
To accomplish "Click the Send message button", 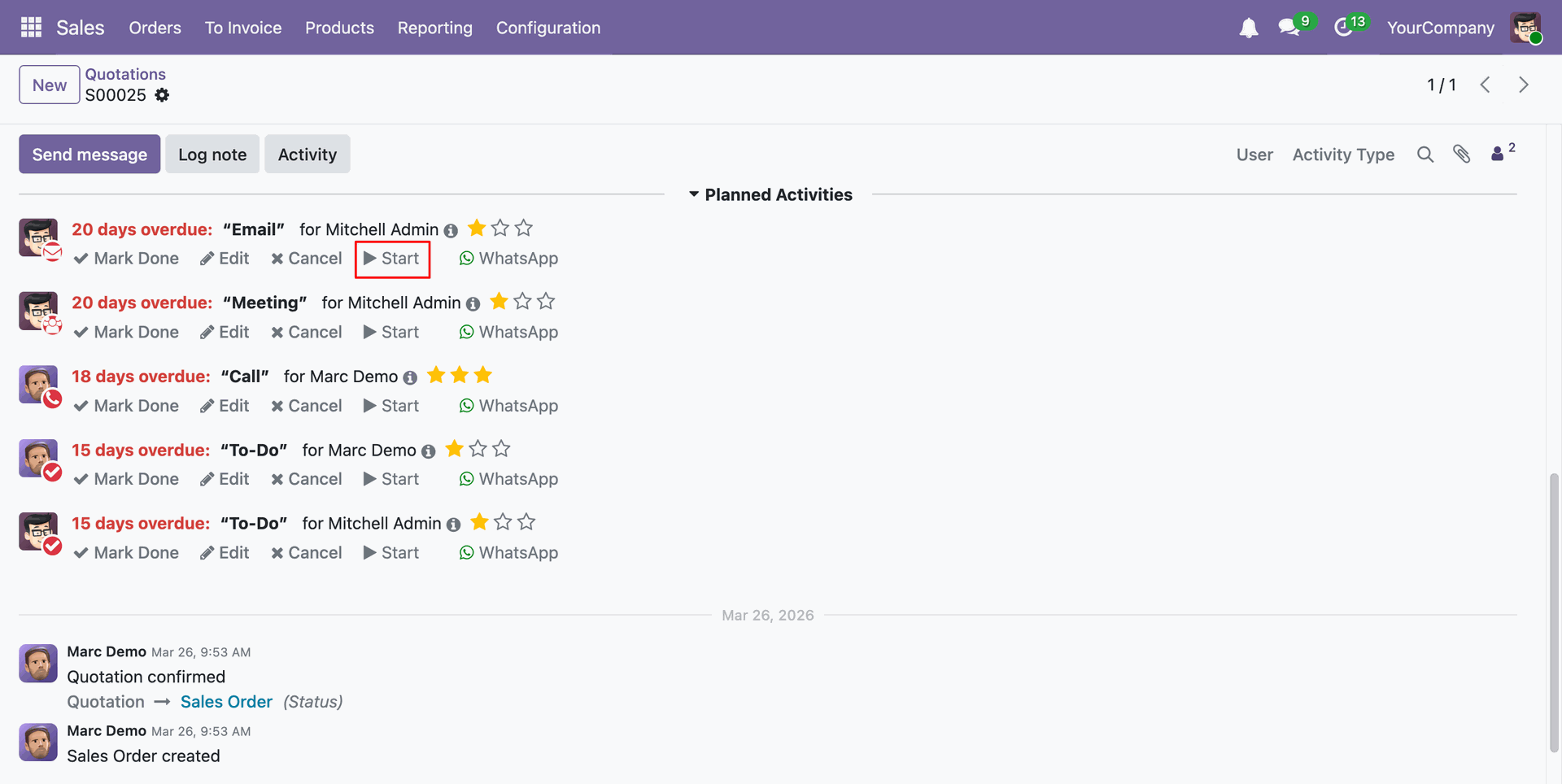I will click(89, 155).
